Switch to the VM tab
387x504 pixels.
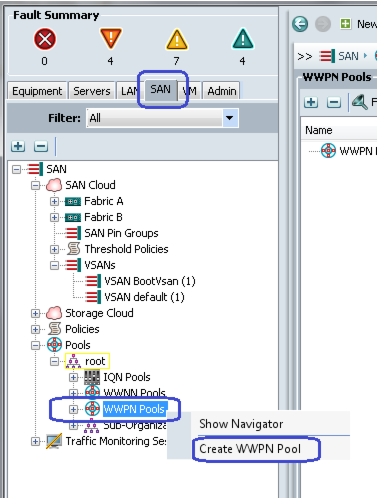pos(189,91)
